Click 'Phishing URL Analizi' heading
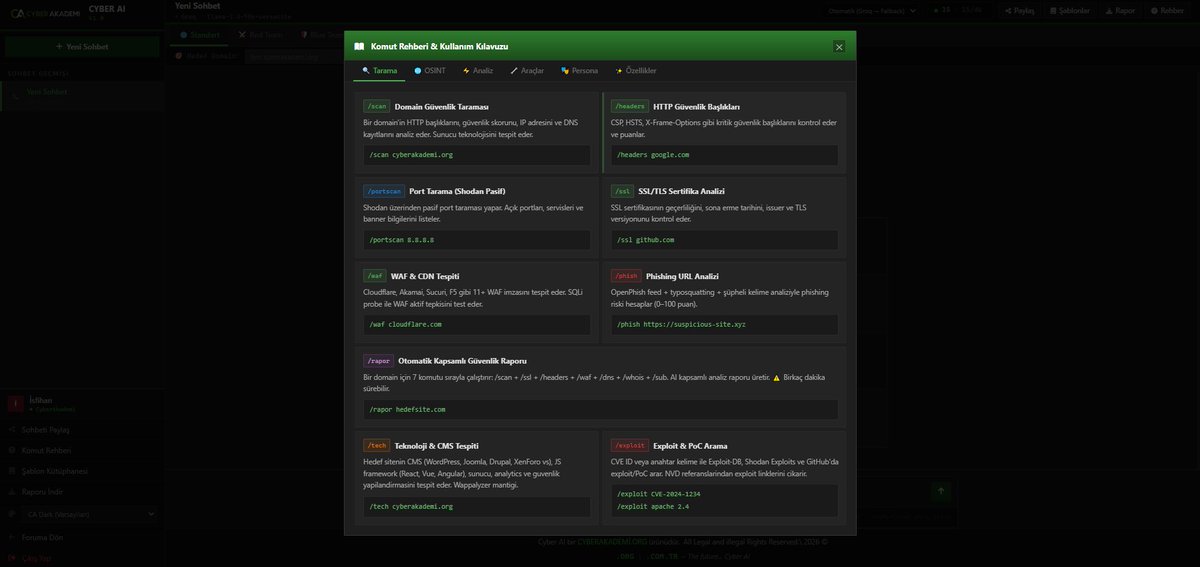This screenshot has width=1200, height=567. 682,276
